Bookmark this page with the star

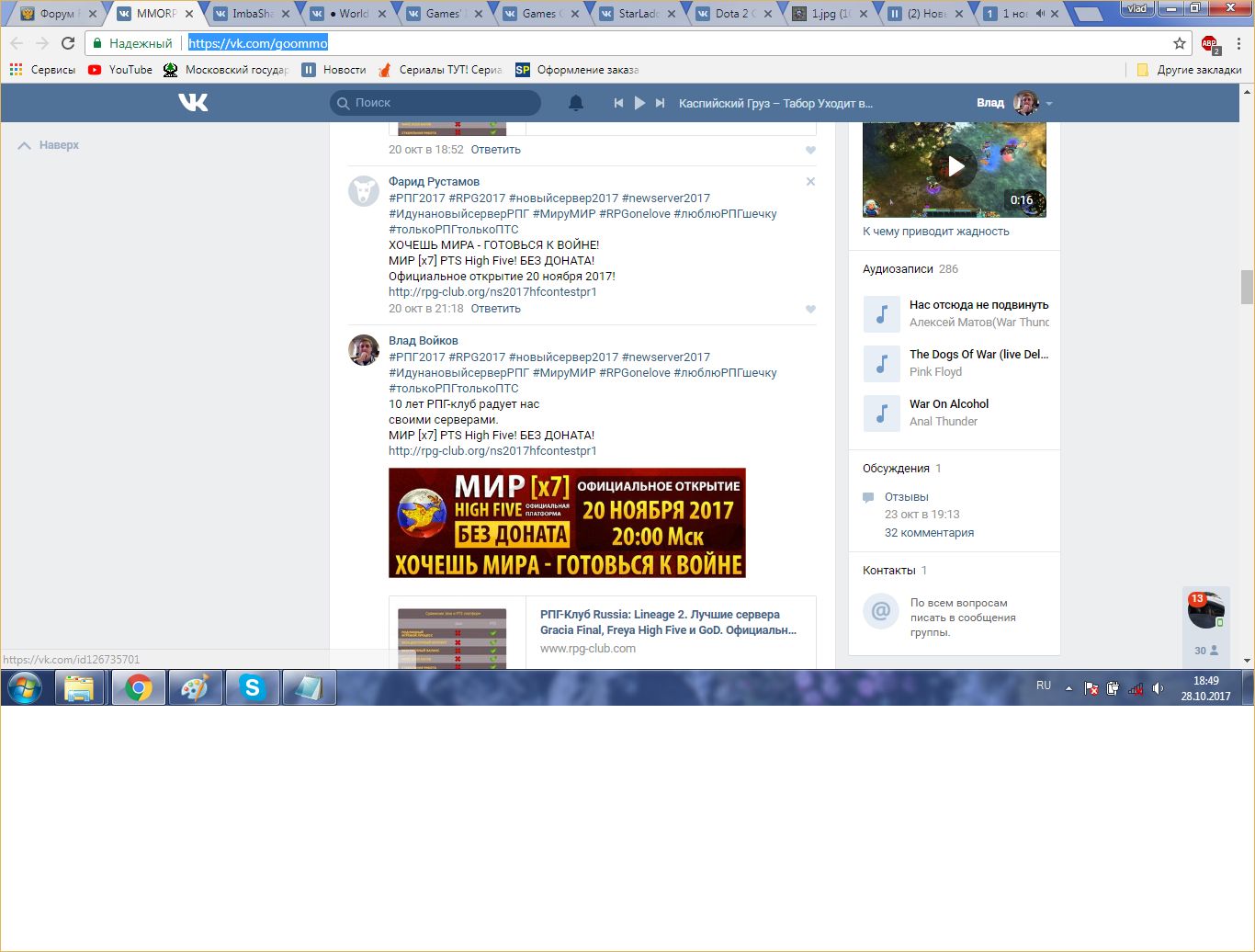[1180, 43]
